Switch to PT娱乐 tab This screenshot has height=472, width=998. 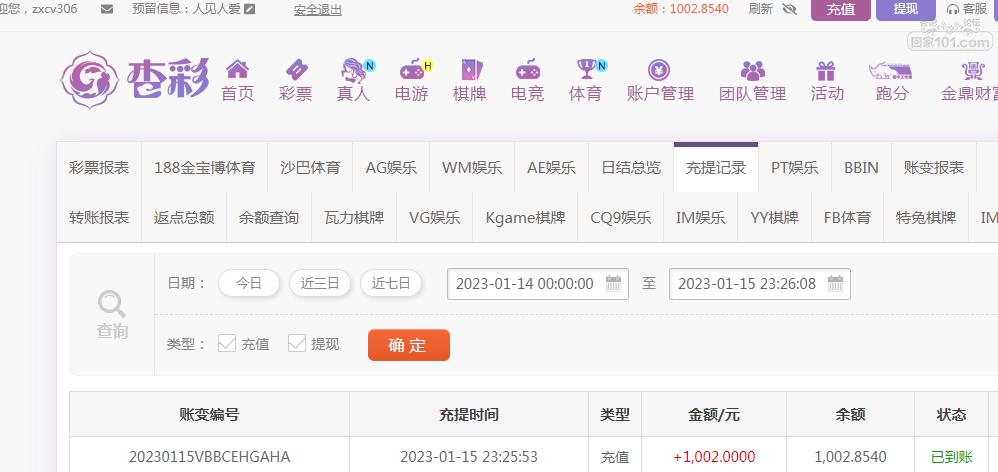(794, 167)
